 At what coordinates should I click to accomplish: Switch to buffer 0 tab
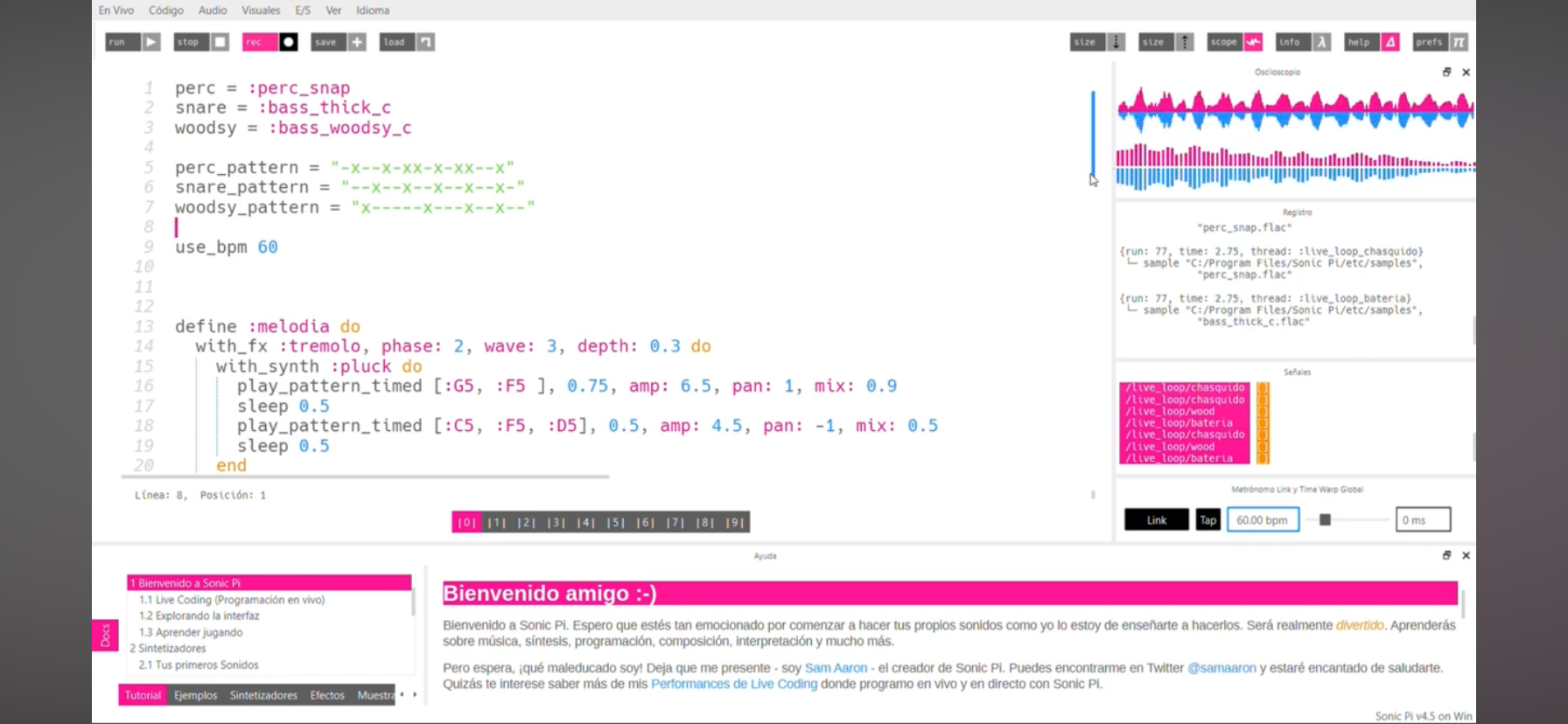pos(466,522)
